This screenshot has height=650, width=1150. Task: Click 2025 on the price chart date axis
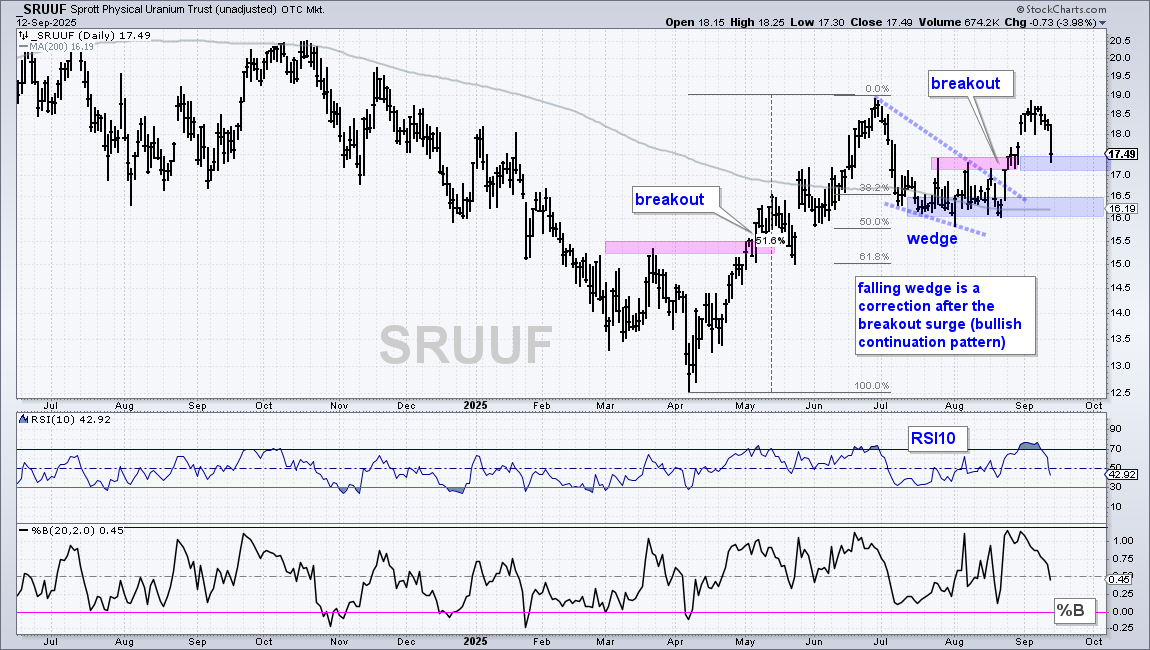click(x=475, y=406)
